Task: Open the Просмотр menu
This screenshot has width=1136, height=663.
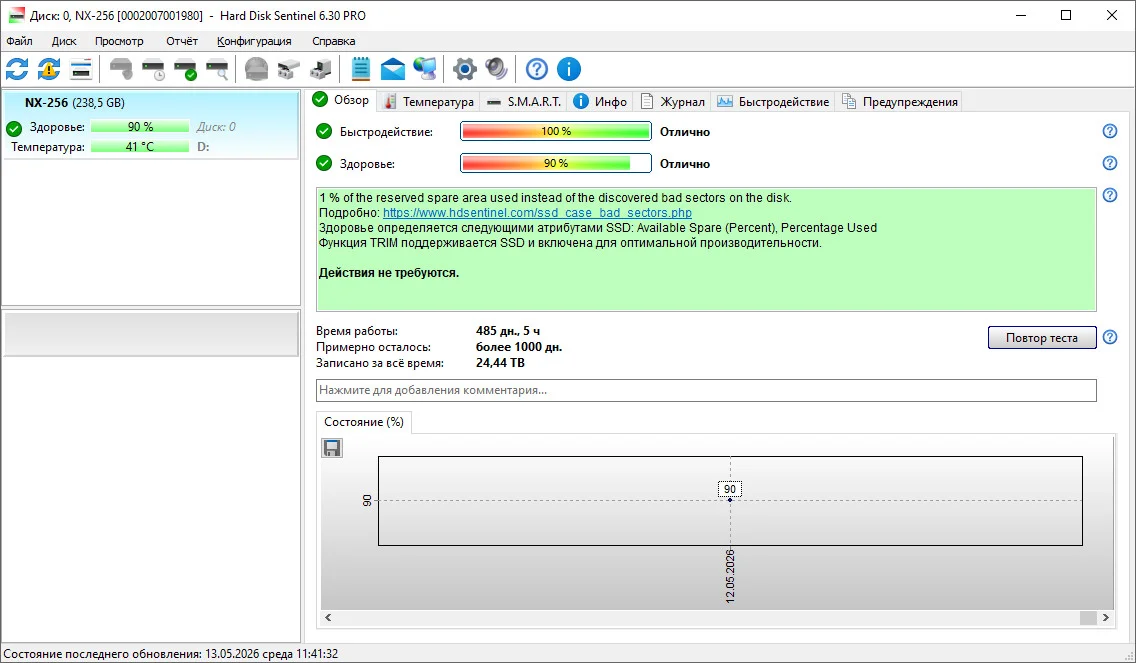Action: pyautogui.click(x=119, y=41)
